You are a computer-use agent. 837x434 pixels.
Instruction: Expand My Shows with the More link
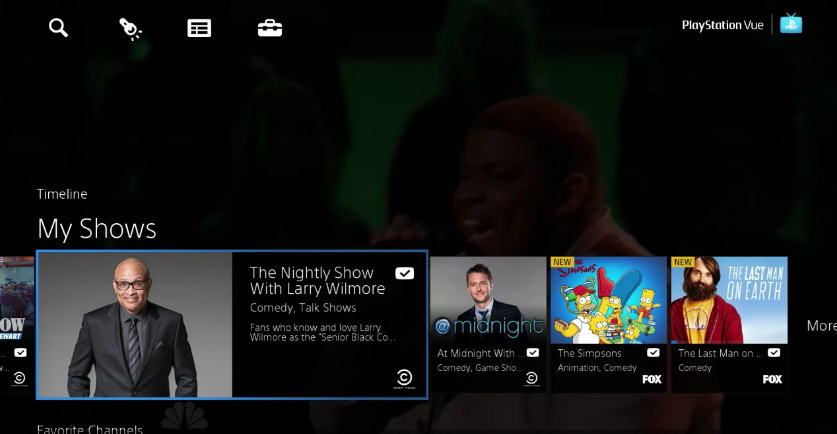821,326
